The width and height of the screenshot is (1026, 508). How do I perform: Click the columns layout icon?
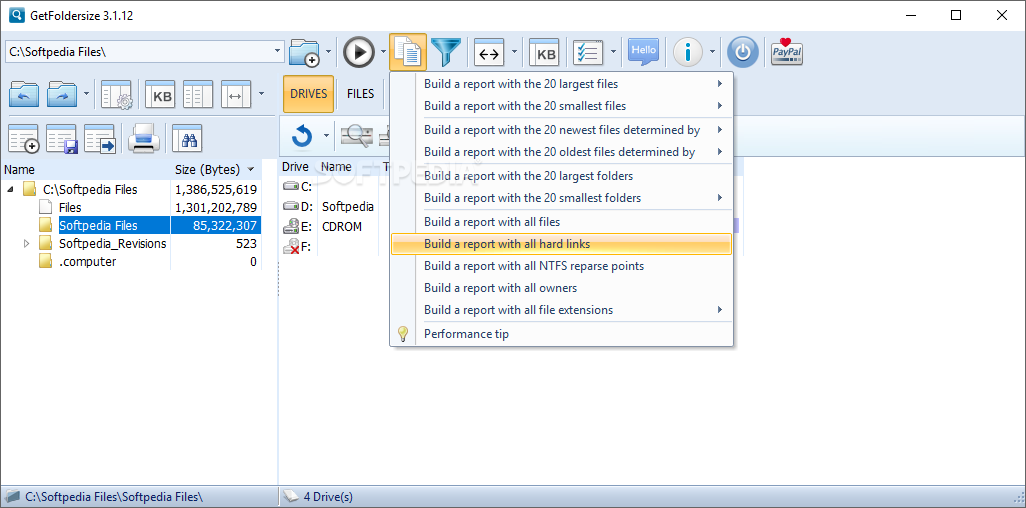[x=198, y=95]
